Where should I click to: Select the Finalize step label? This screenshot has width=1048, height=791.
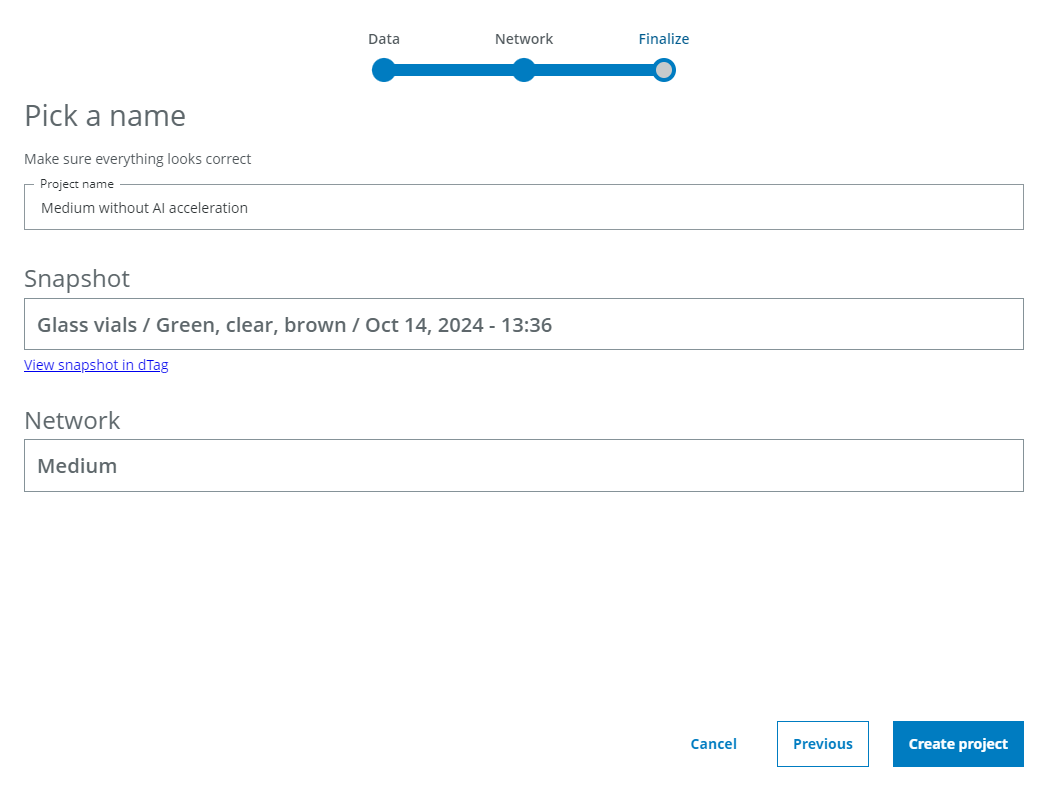point(664,38)
